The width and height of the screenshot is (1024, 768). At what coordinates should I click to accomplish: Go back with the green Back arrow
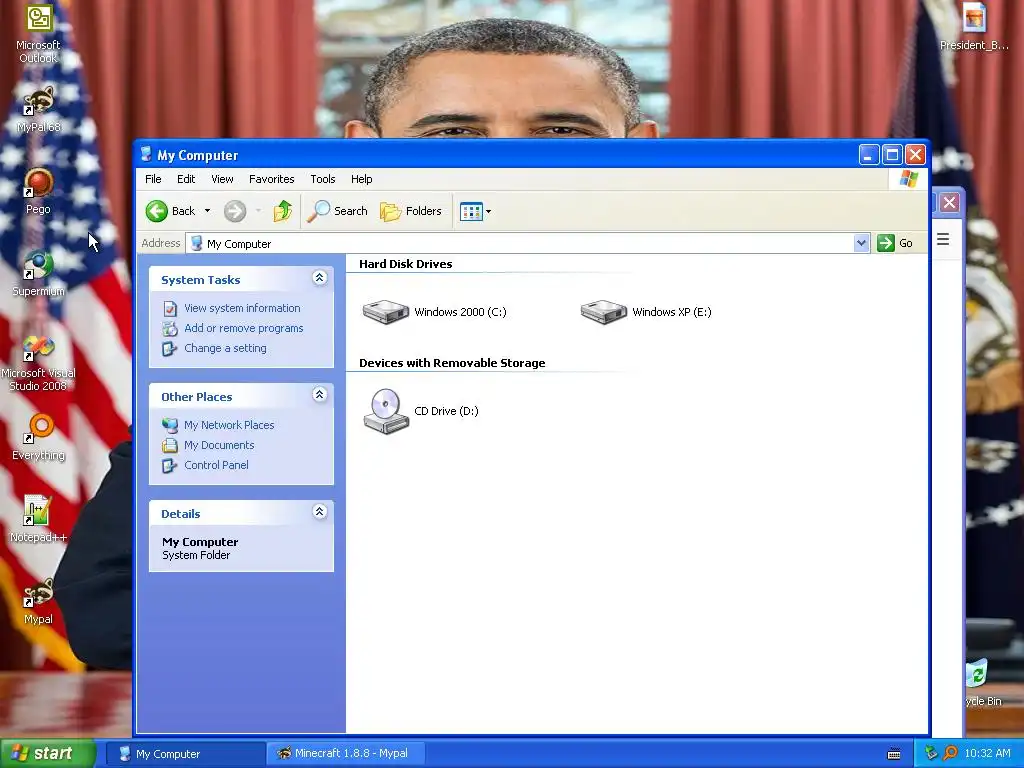[170, 211]
